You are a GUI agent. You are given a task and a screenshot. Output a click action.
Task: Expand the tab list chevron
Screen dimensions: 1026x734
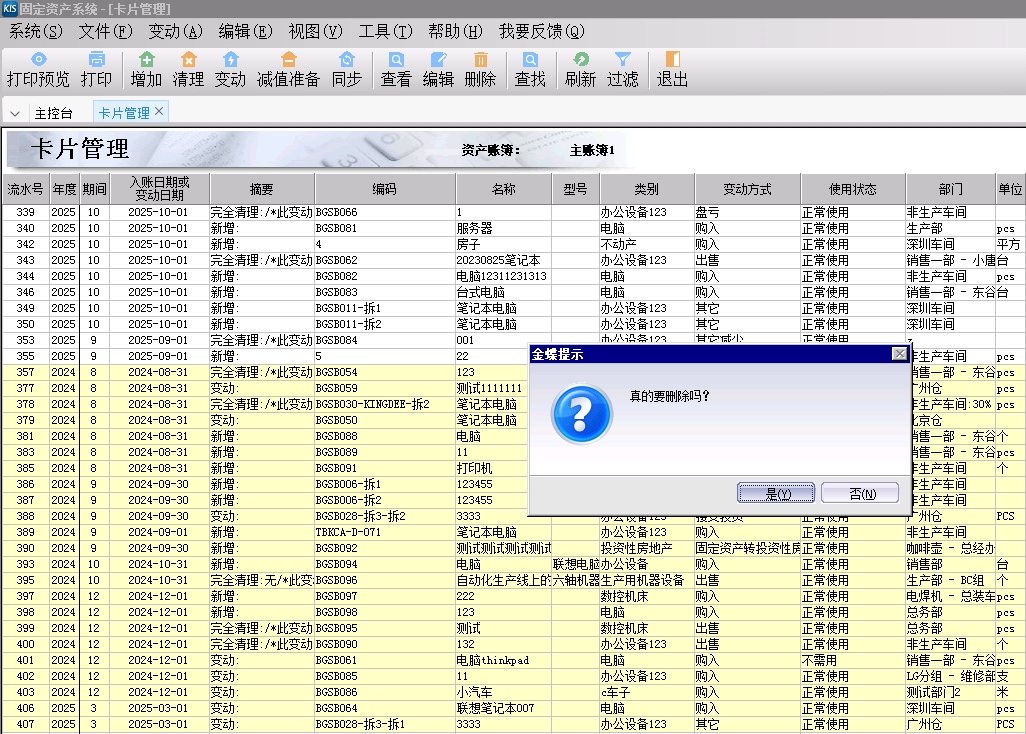15,114
